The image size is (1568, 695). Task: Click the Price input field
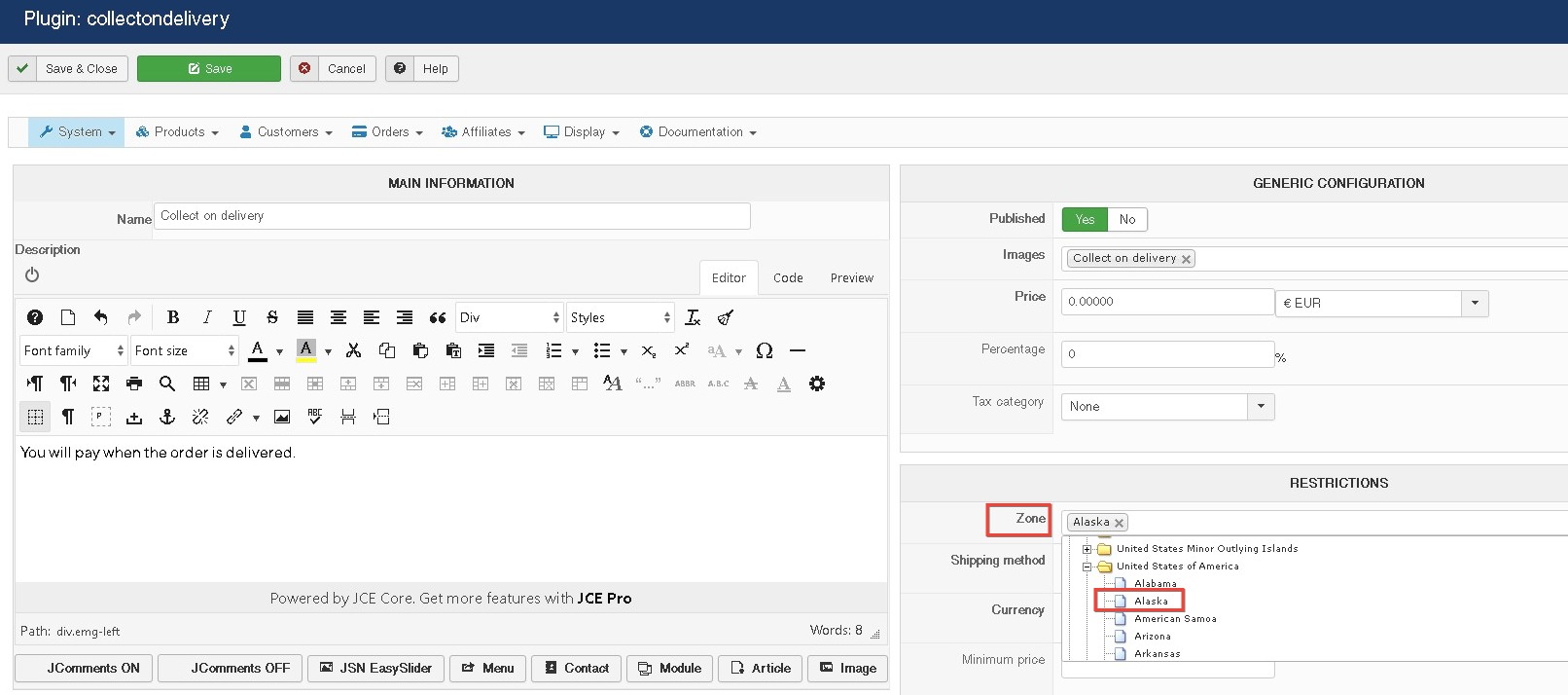[x=1167, y=302]
